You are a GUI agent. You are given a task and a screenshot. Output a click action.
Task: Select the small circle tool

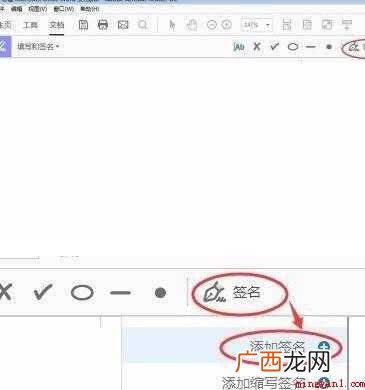point(293,47)
